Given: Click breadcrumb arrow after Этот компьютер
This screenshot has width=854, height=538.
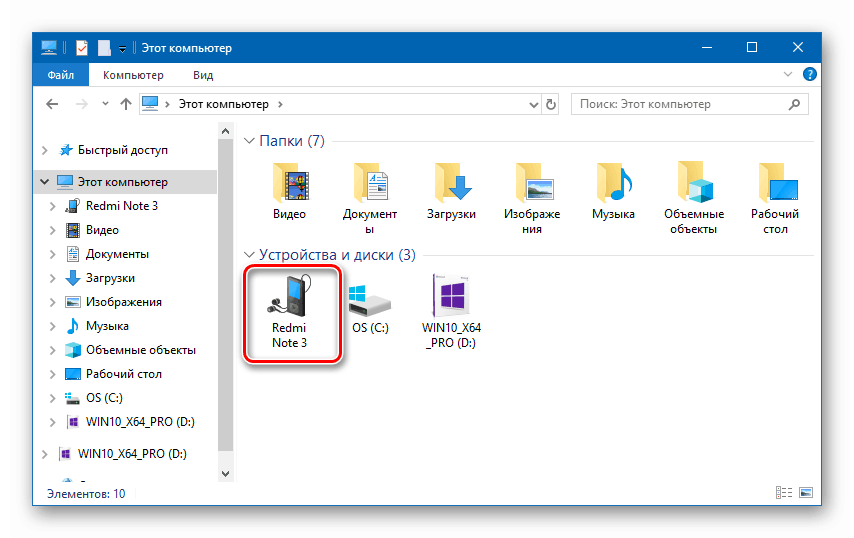Looking at the screenshot, I should [x=280, y=104].
